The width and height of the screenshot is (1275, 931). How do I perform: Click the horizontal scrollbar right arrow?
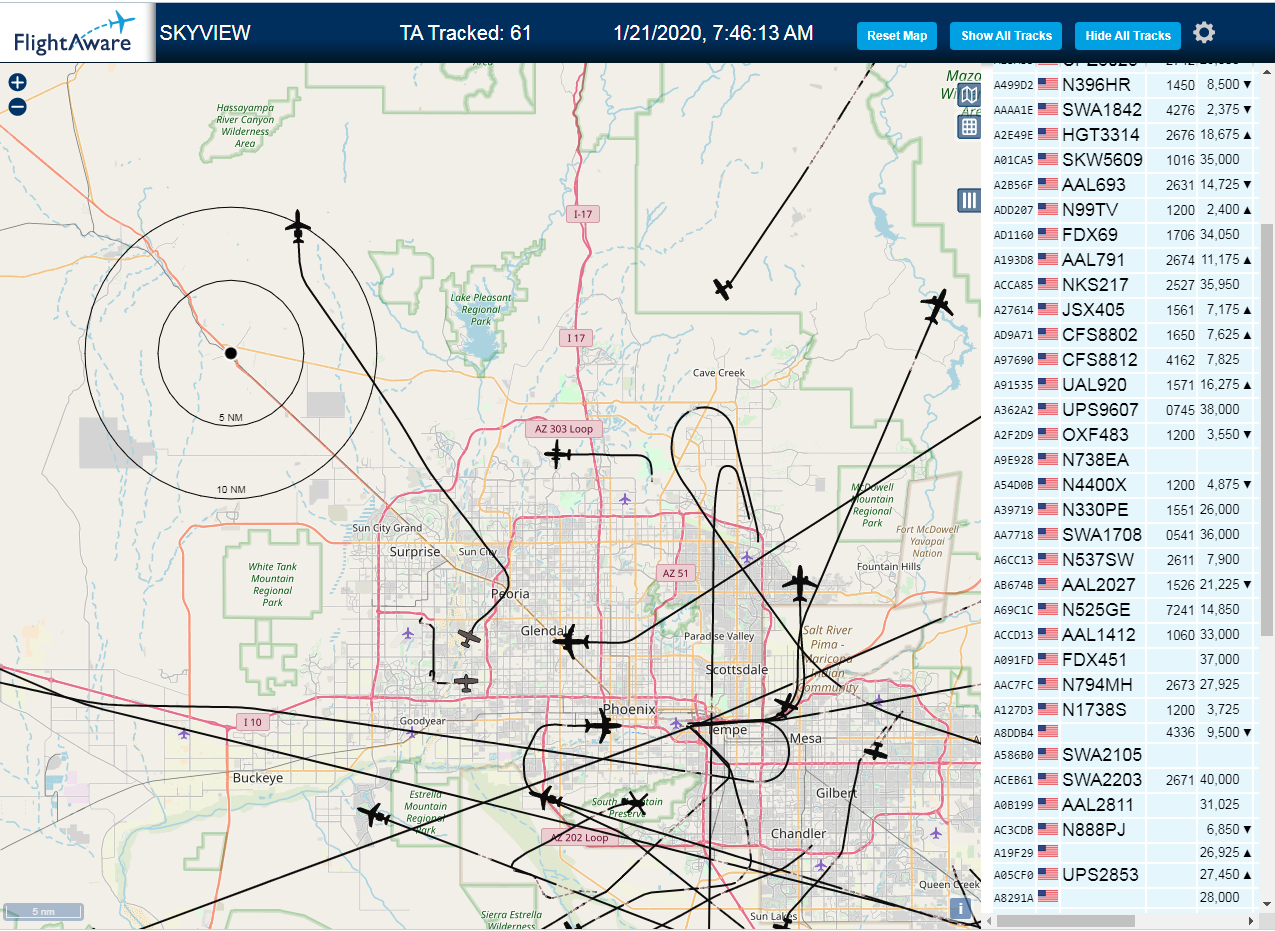click(1250, 920)
